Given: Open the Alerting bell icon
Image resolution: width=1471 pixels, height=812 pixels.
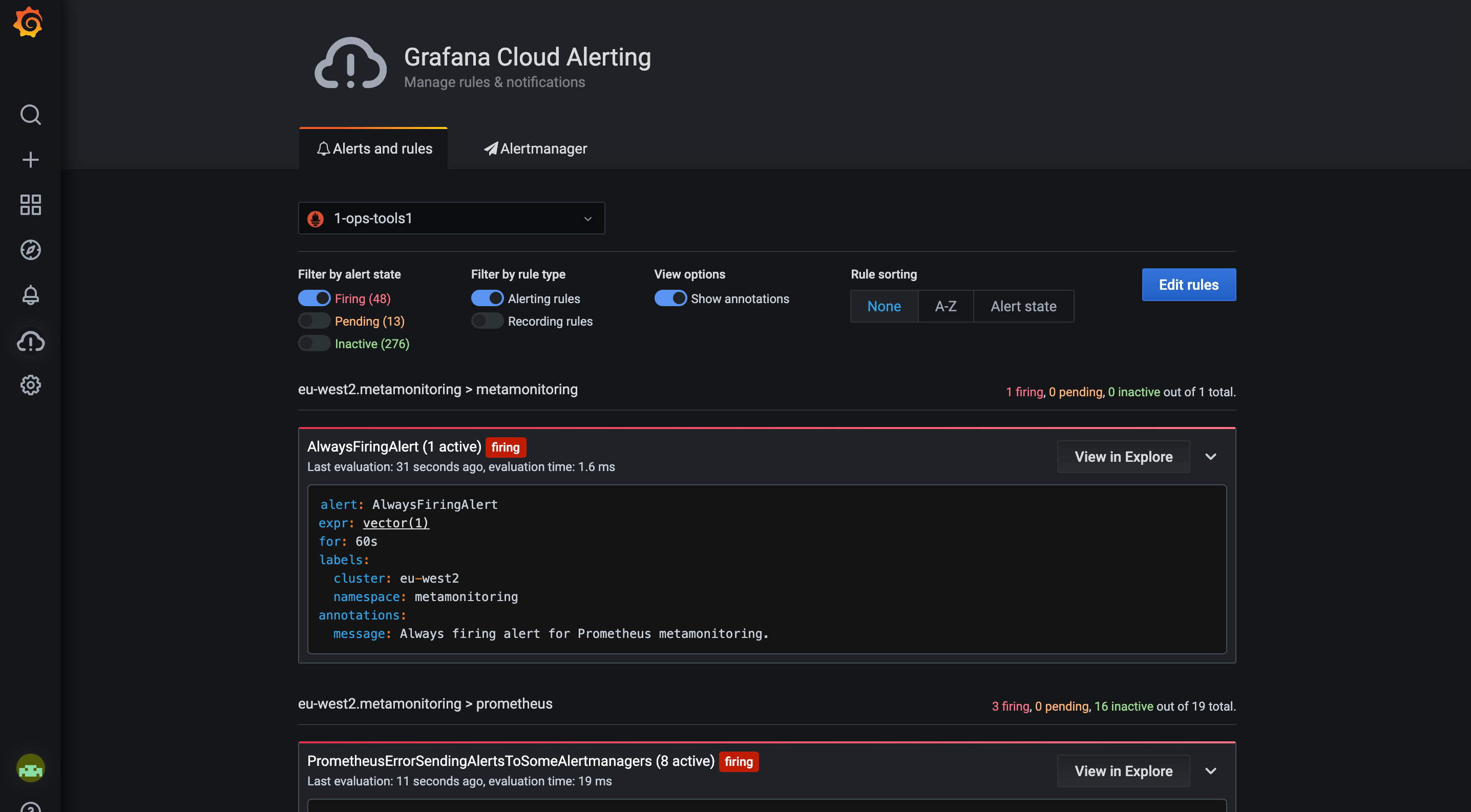Looking at the screenshot, I should pos(30,294).
